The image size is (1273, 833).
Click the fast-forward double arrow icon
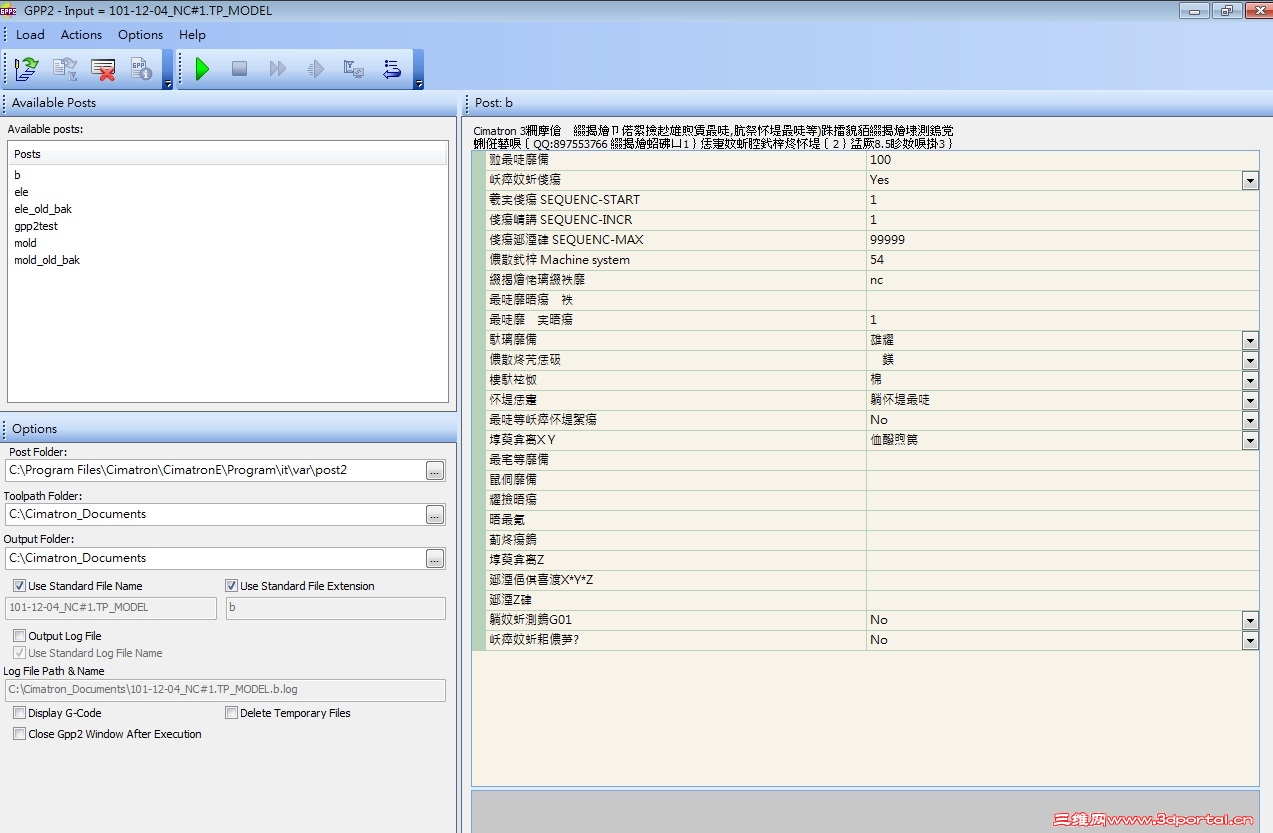coord(277,69)
